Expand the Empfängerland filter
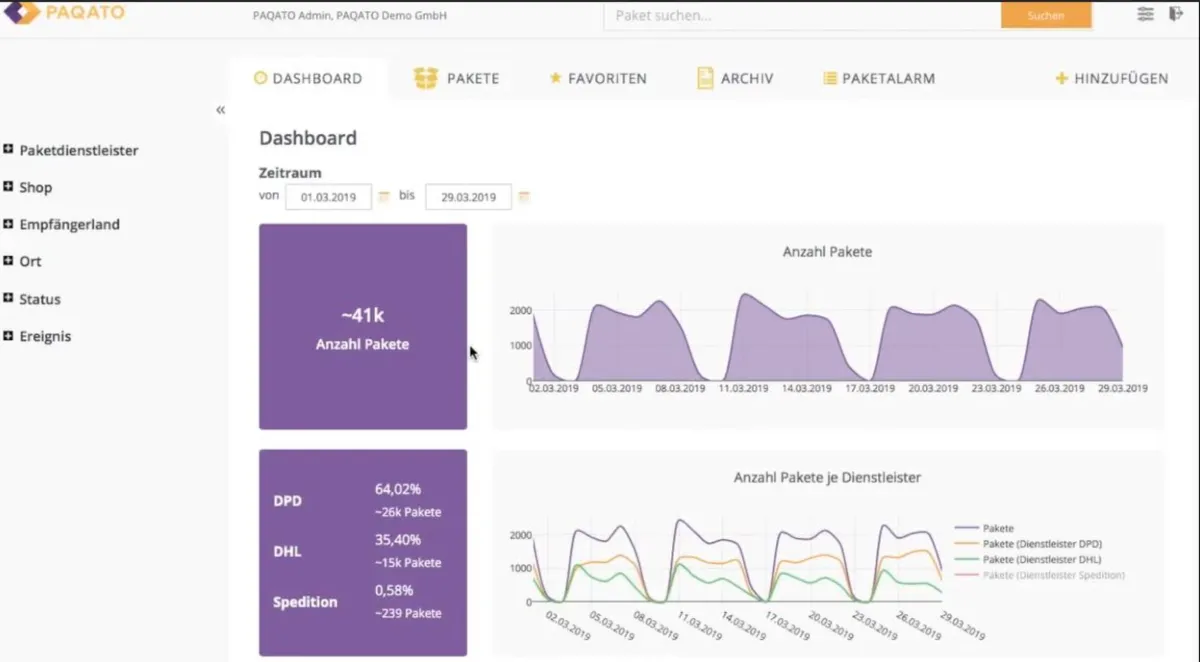Image resolution: width=1200 pixels, height=662 pixels. click(x=9, y=224)
